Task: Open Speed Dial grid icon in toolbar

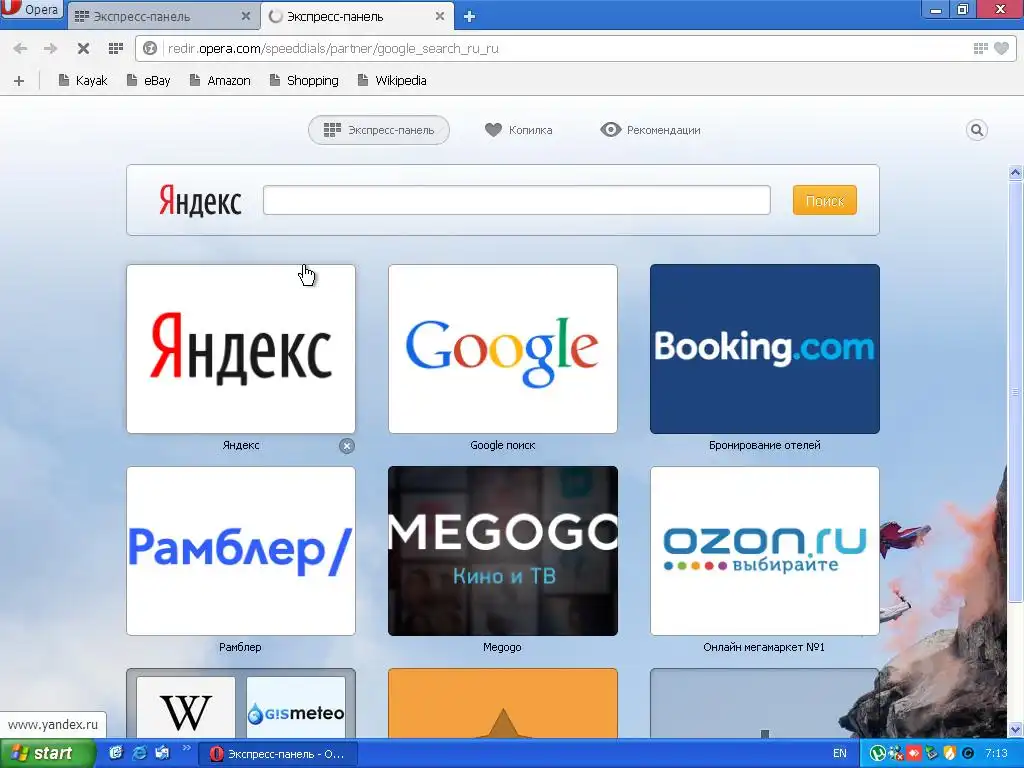Action: (x=116, y=48)
